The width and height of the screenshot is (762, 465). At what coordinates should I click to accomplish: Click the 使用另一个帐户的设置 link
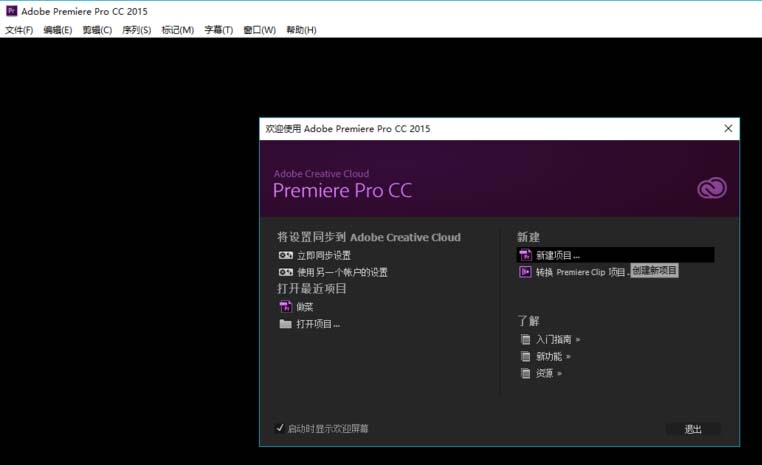(x=342, y=272)
